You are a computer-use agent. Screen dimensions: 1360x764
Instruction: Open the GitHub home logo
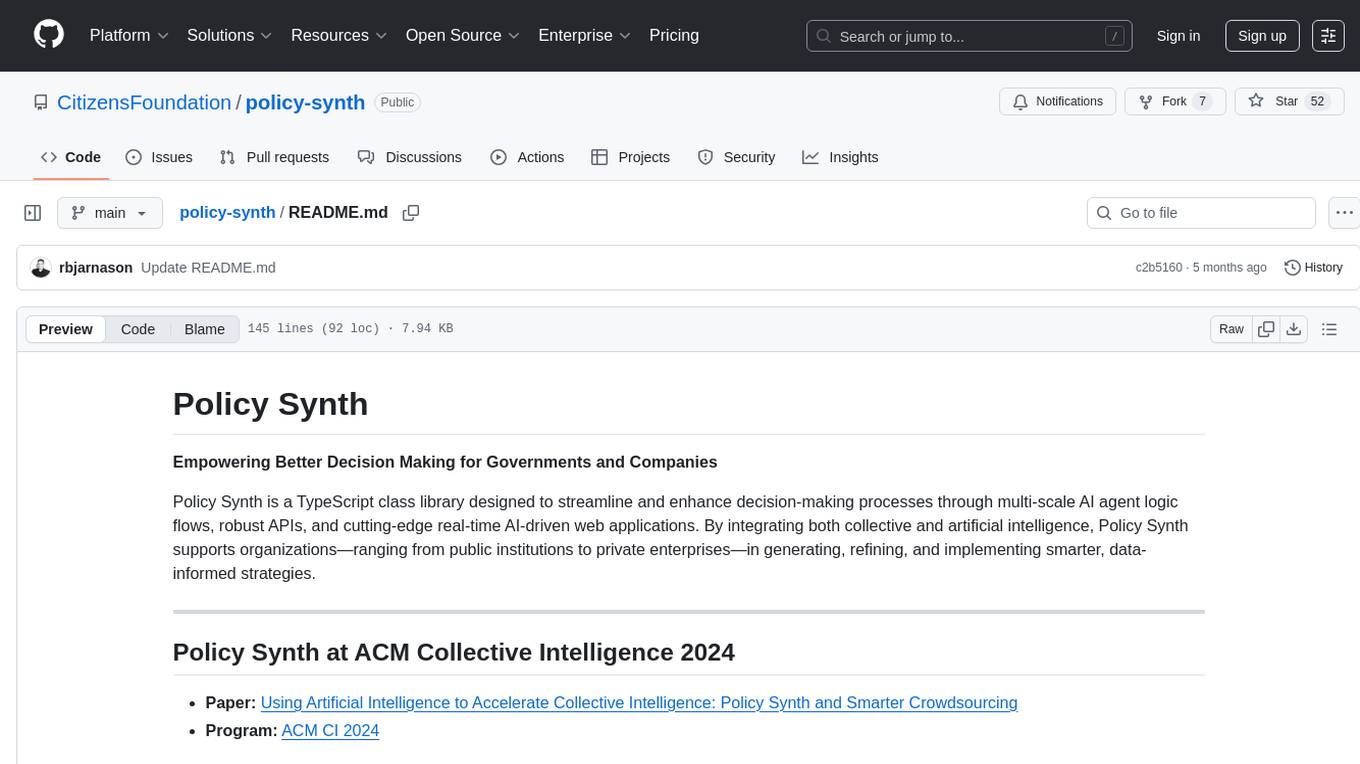[49, 35]
